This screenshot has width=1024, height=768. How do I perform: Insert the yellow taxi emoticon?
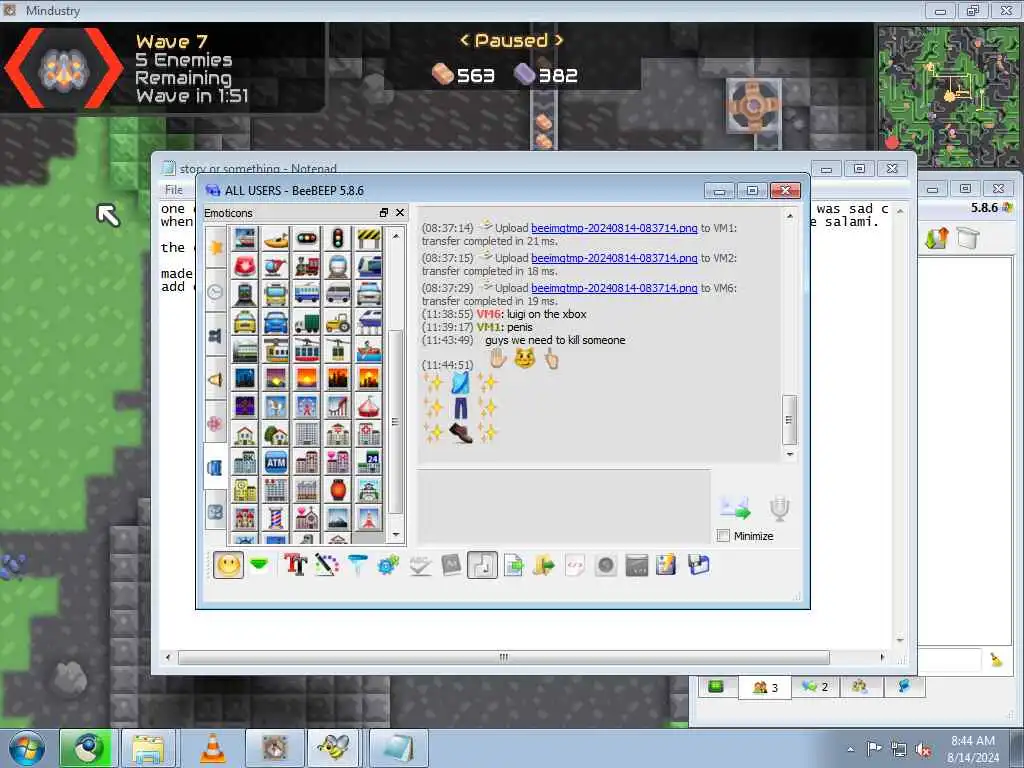coord(245,322)
